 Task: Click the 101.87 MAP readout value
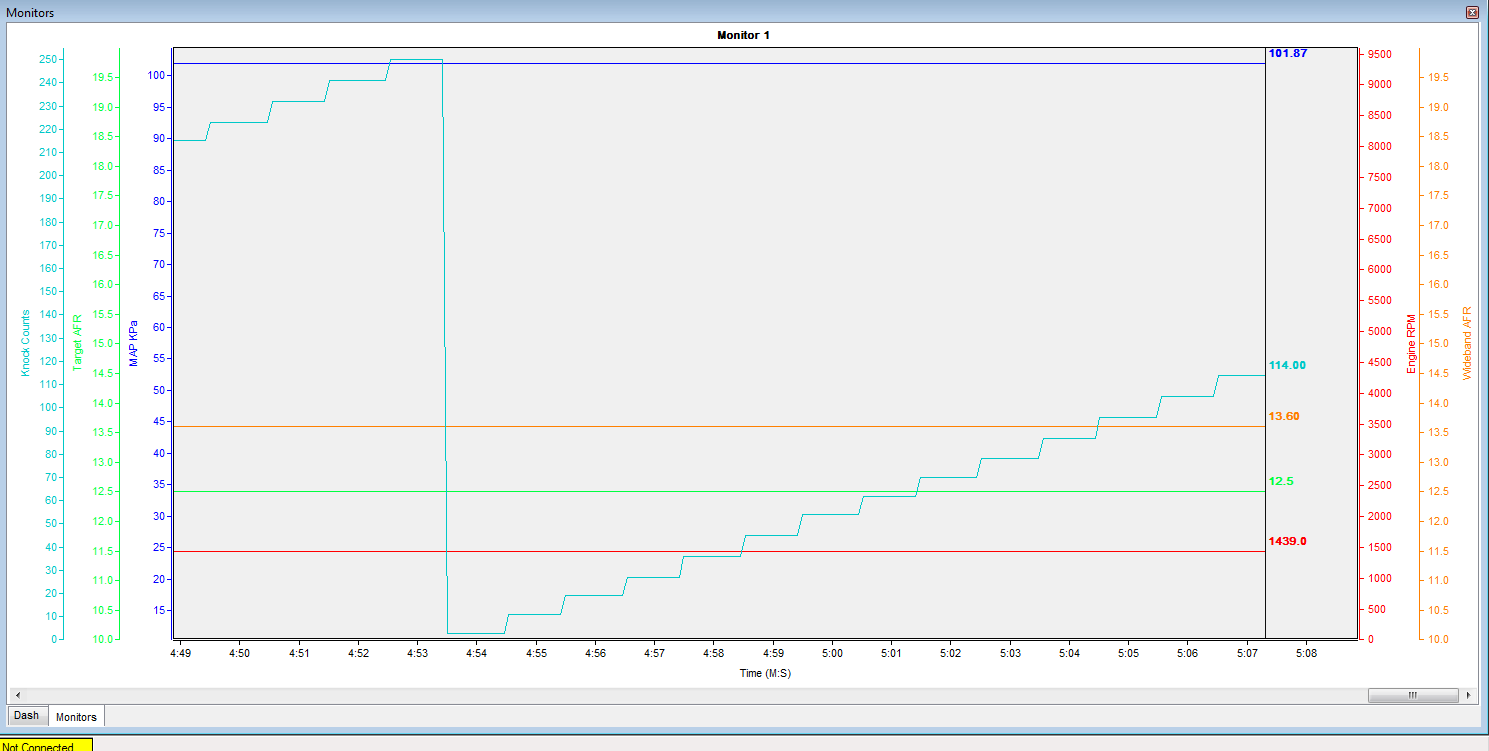pos(1287,53)
